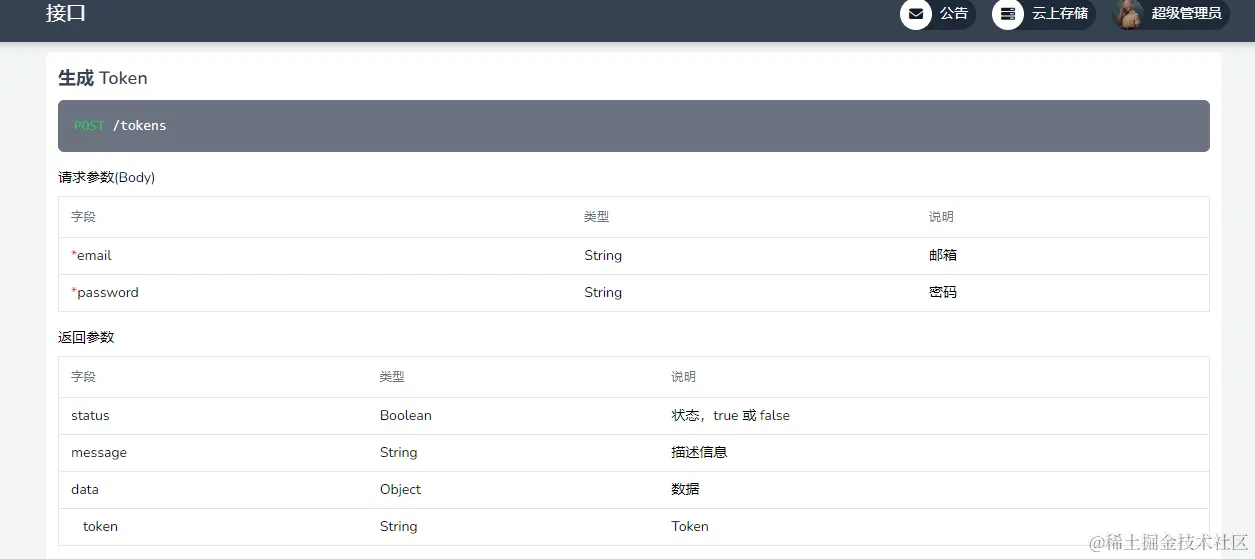Viewport: 1255px width, 559px height.
Task: Select the 密码 description cell
Action: click(943, 293)
